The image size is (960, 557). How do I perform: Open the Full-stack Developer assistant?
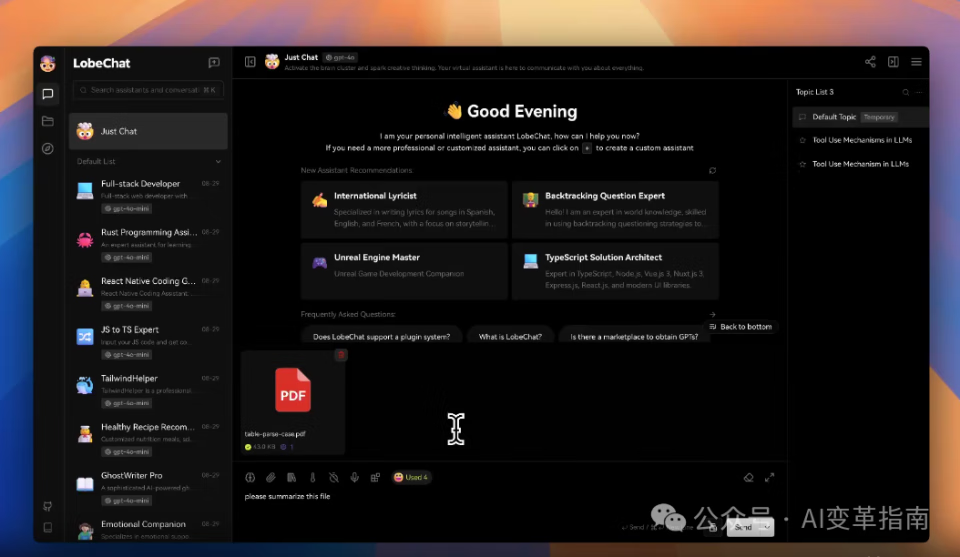pyautogui.click(x=148, y=195)
